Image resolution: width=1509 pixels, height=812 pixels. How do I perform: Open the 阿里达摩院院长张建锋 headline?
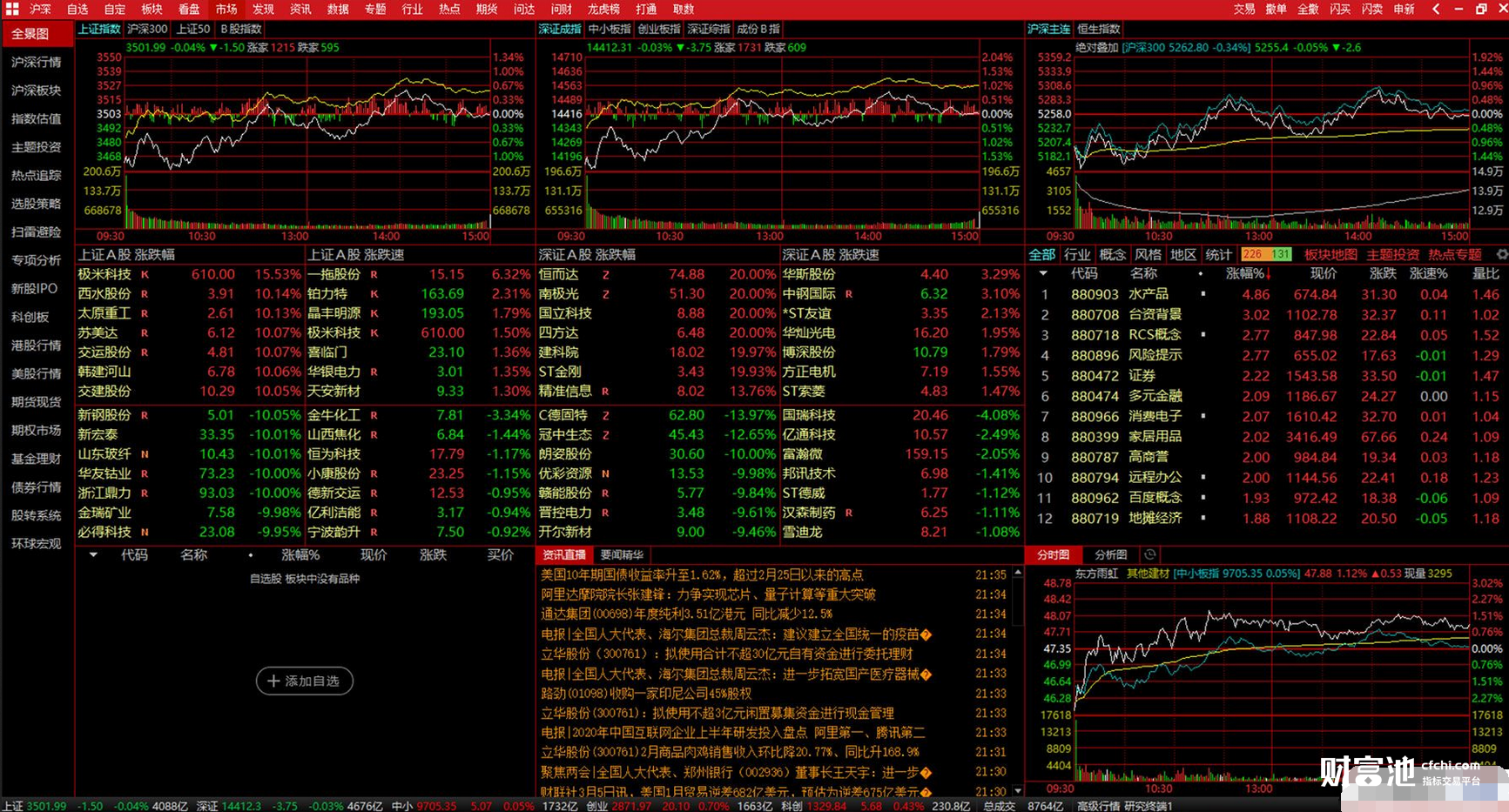point(708,594)
